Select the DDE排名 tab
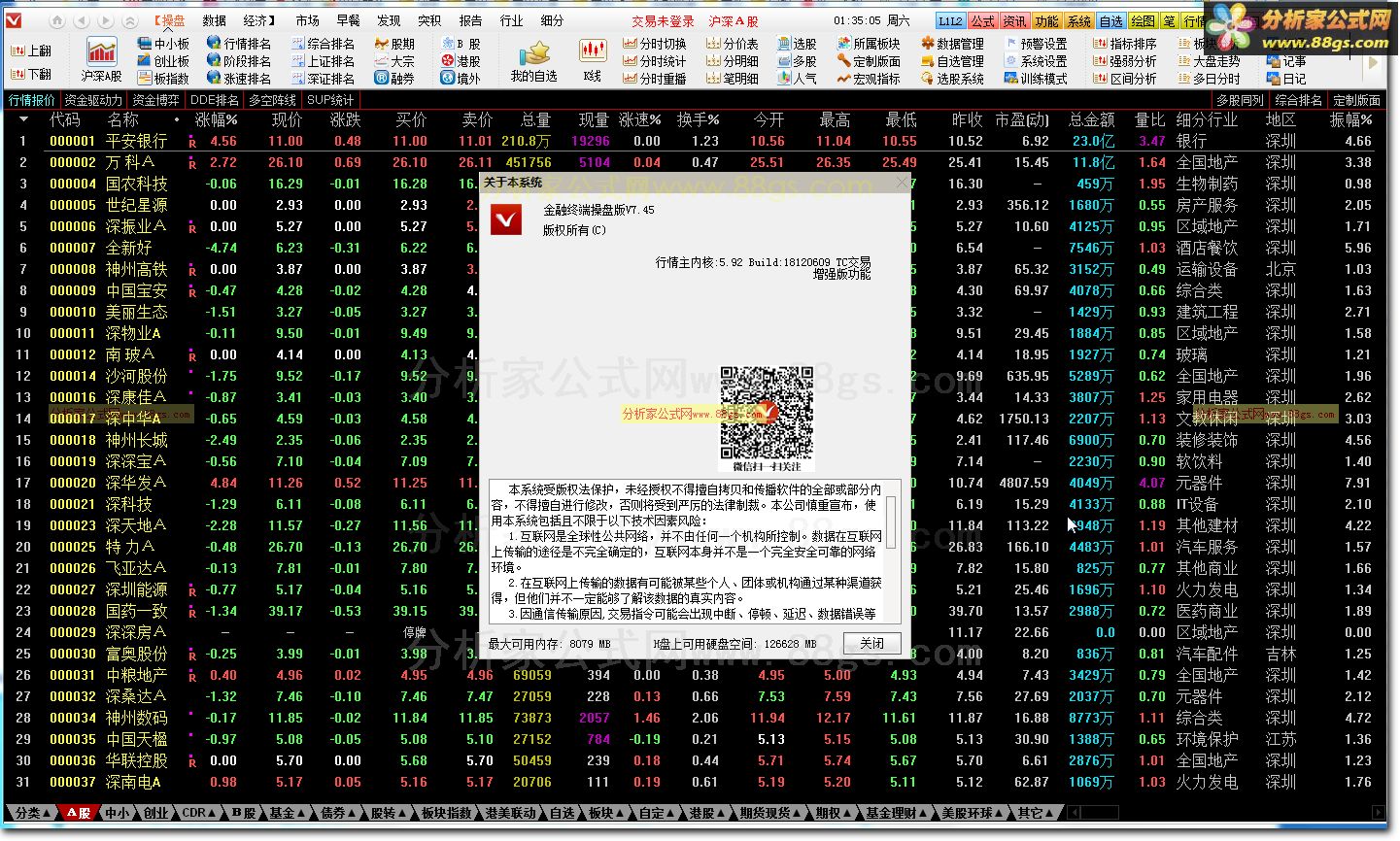The height and width of the screenshot is (841, 1400). tap(215, 100)
